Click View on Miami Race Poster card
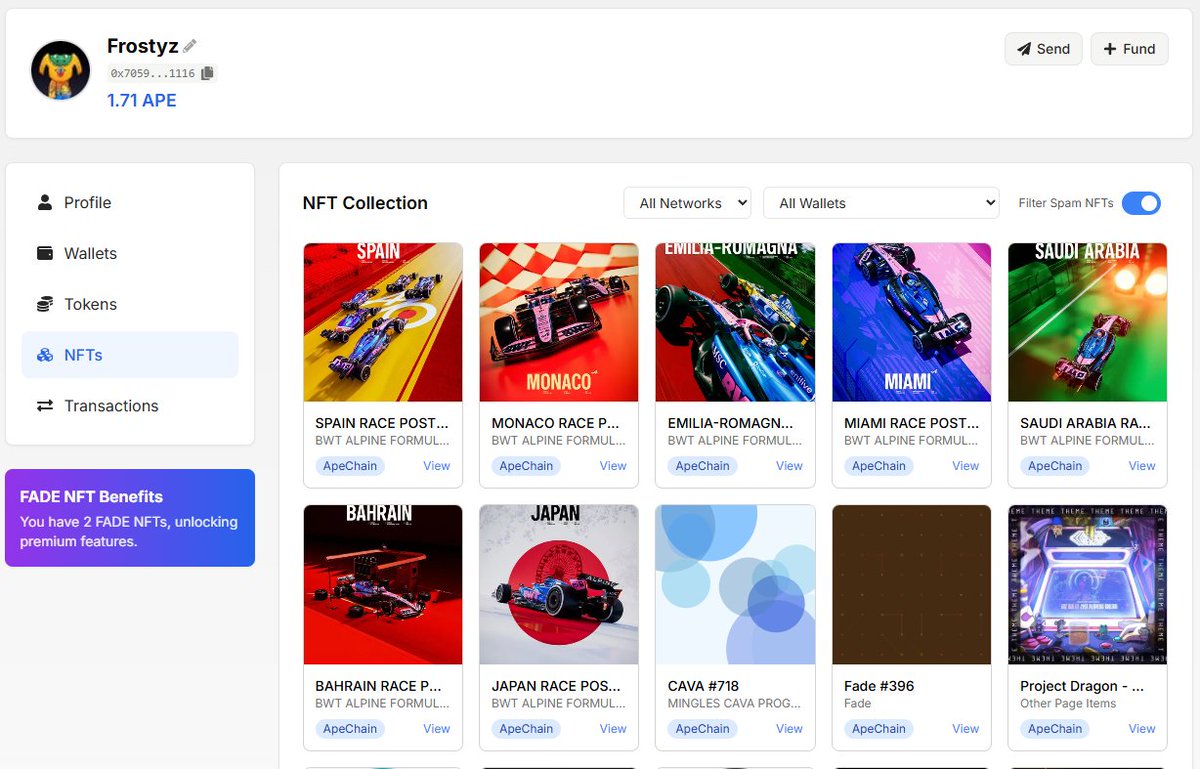Image resolution: width=1200 pixels, height=769 pixels. coord(965,466)
